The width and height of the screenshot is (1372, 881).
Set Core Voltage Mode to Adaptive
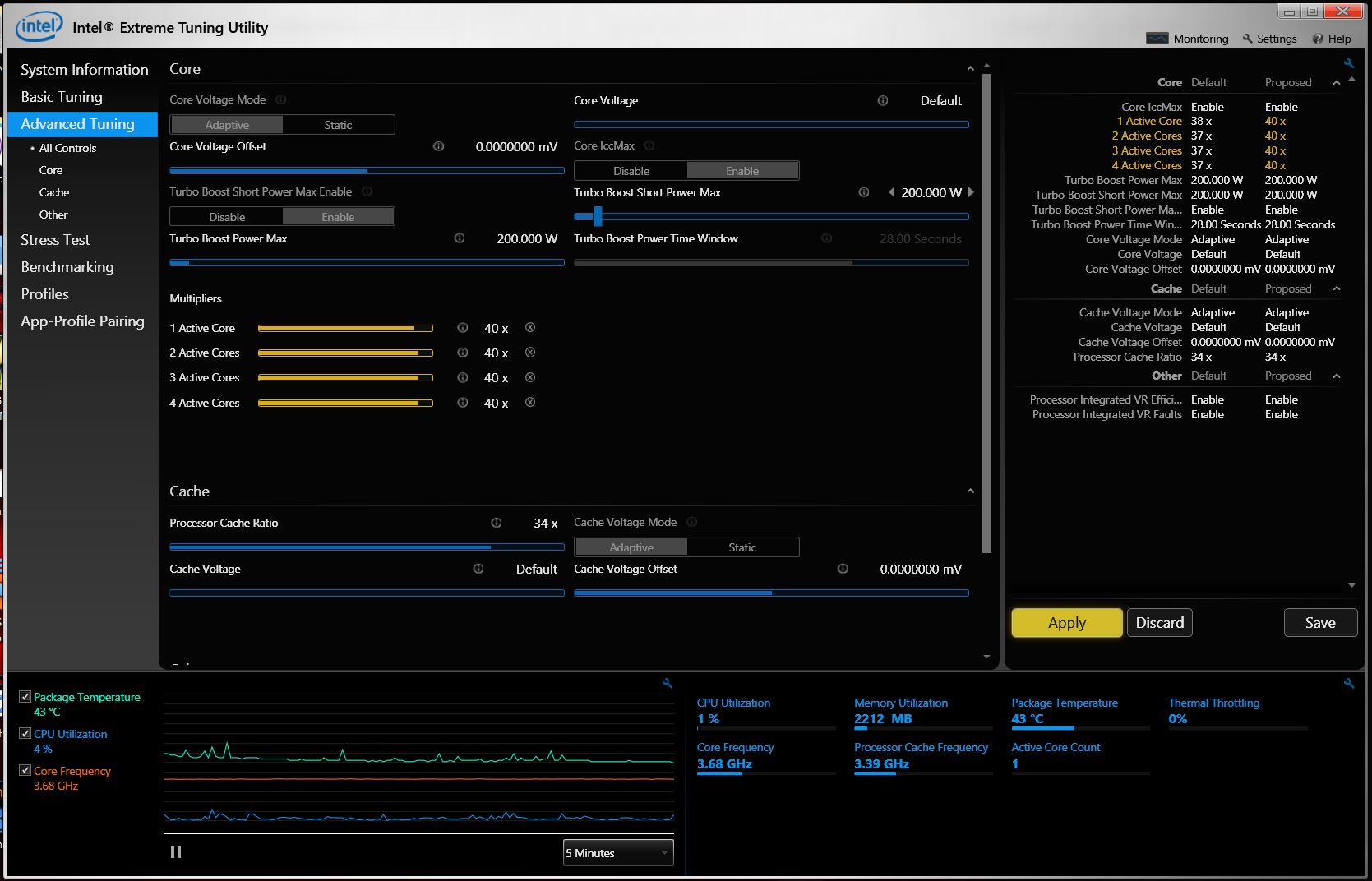tap(227, 125)
